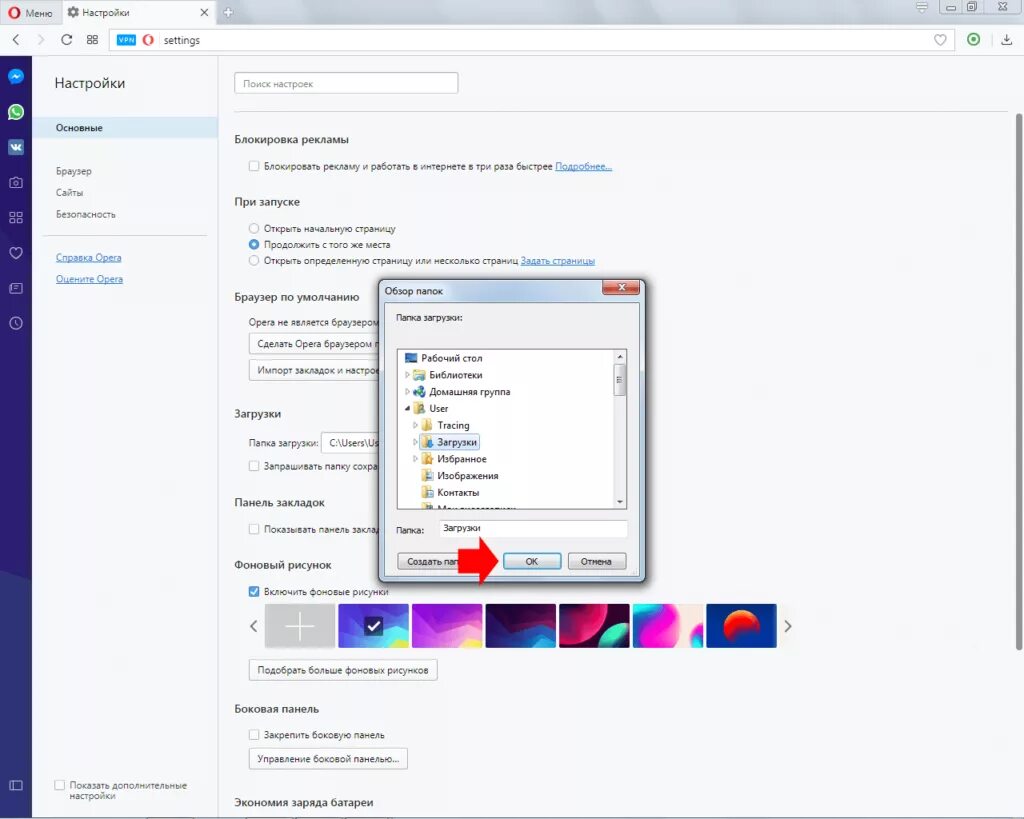Add custom wallpaper with plus tile

coord(300,626)
